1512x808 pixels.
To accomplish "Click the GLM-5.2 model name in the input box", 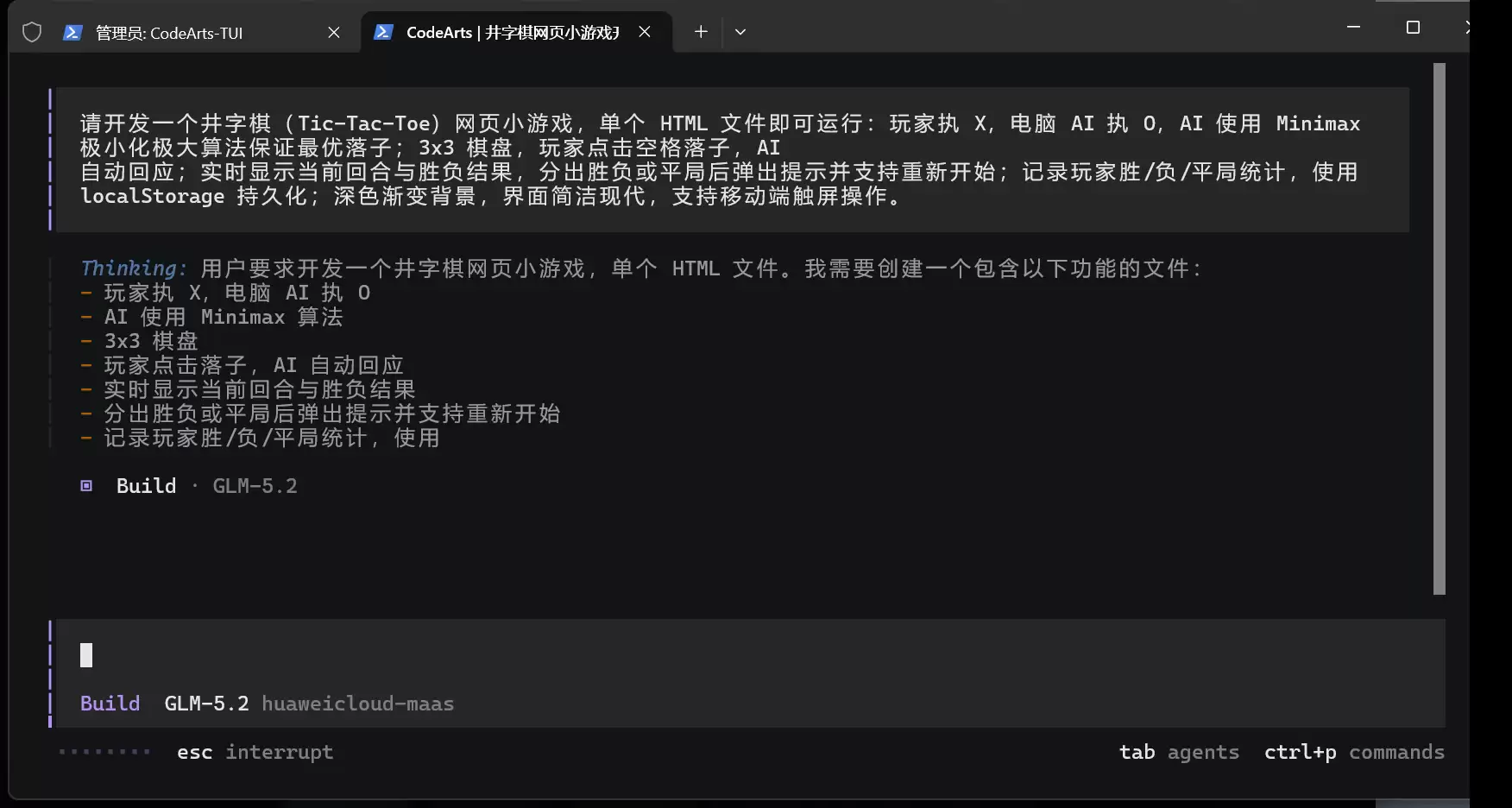I will [206, 704].
